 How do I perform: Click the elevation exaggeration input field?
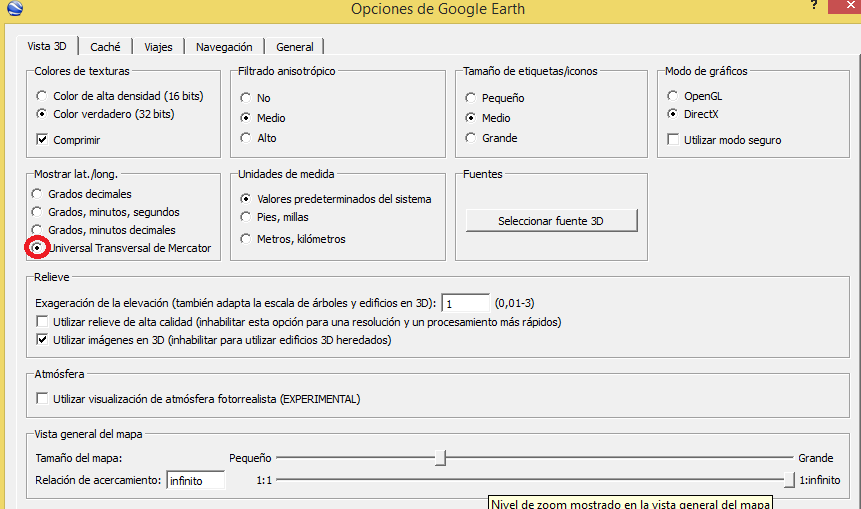click(x=465, y=303)
